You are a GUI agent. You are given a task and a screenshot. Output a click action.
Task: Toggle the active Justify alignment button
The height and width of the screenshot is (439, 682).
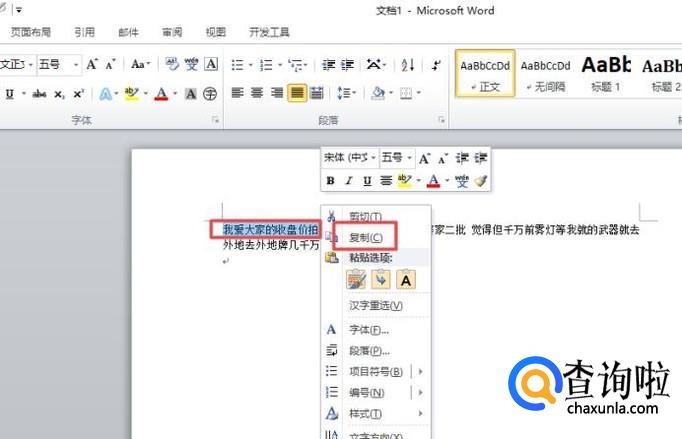point(297,93)
